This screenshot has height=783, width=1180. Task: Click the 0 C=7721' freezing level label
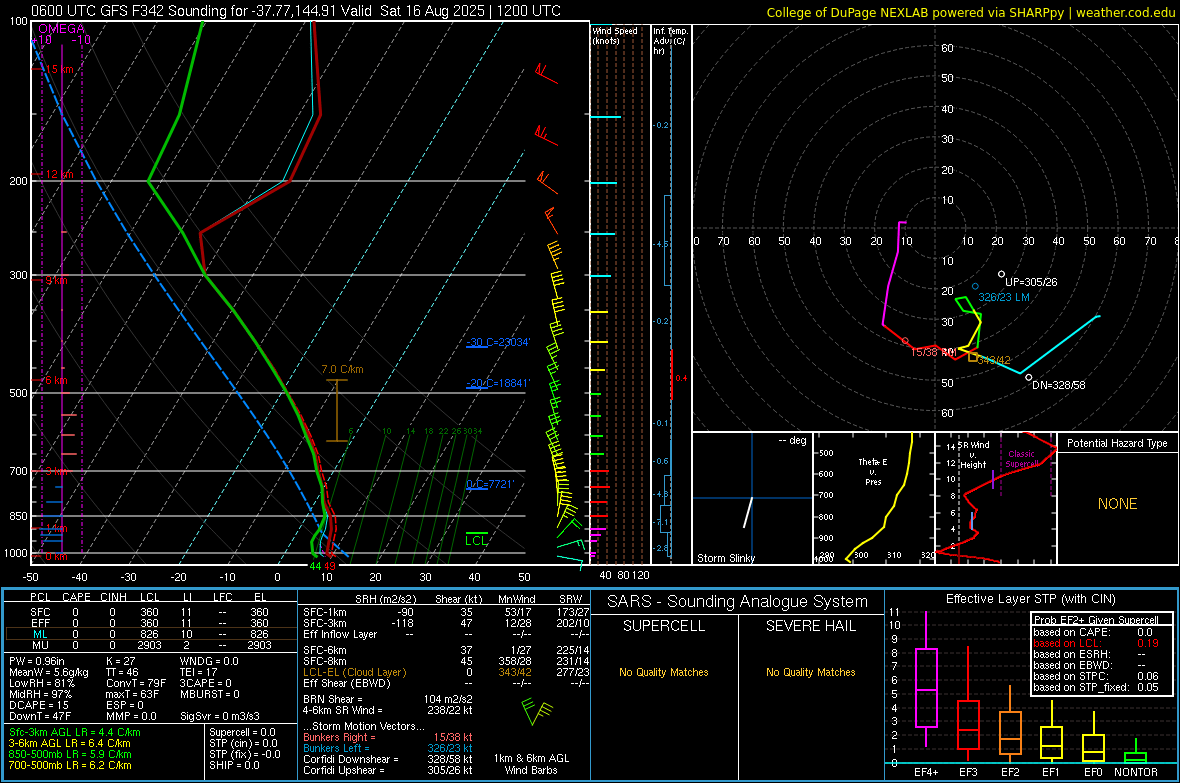click(490, 484)
